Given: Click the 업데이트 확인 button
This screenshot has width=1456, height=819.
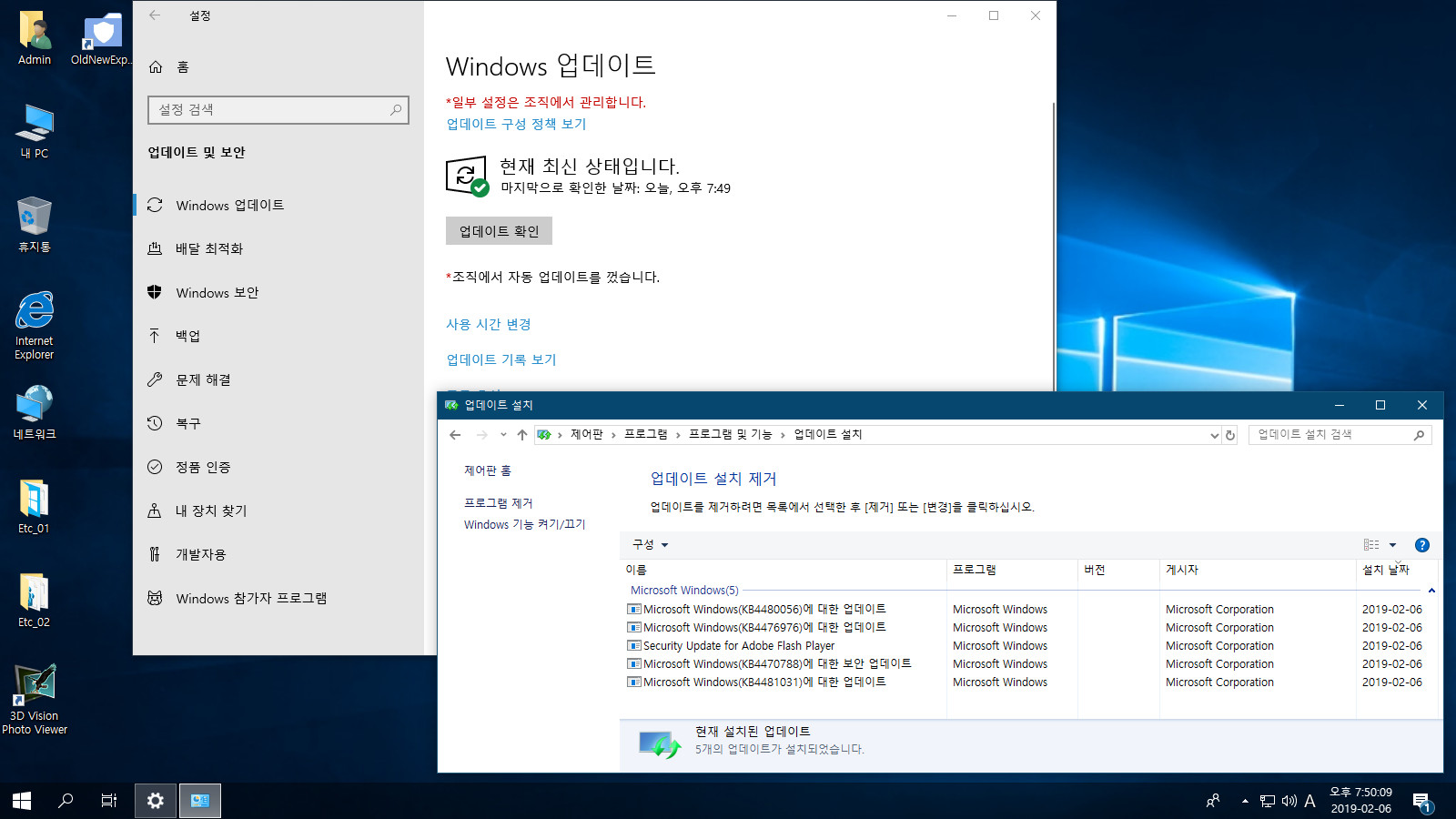Looking at the screenshot, I should [x=499, y=231].
